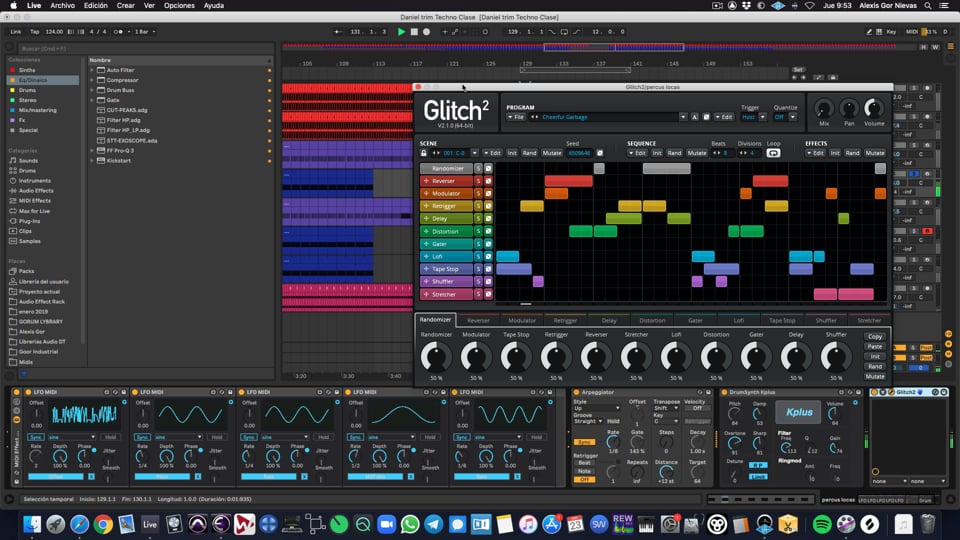The width and height of the screenshot is (960, 540).
Task: Toggle the Arpeggiator device activator
Action: tap(576, 392)
